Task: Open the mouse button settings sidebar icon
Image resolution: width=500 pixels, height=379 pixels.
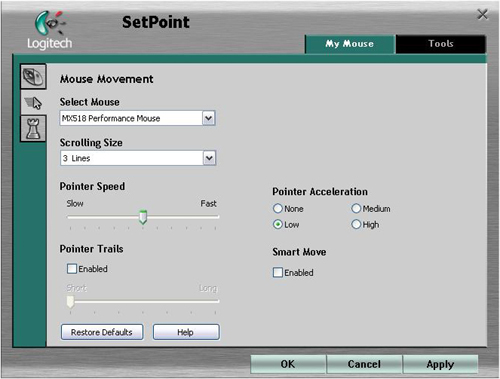Action: [33, 77]
